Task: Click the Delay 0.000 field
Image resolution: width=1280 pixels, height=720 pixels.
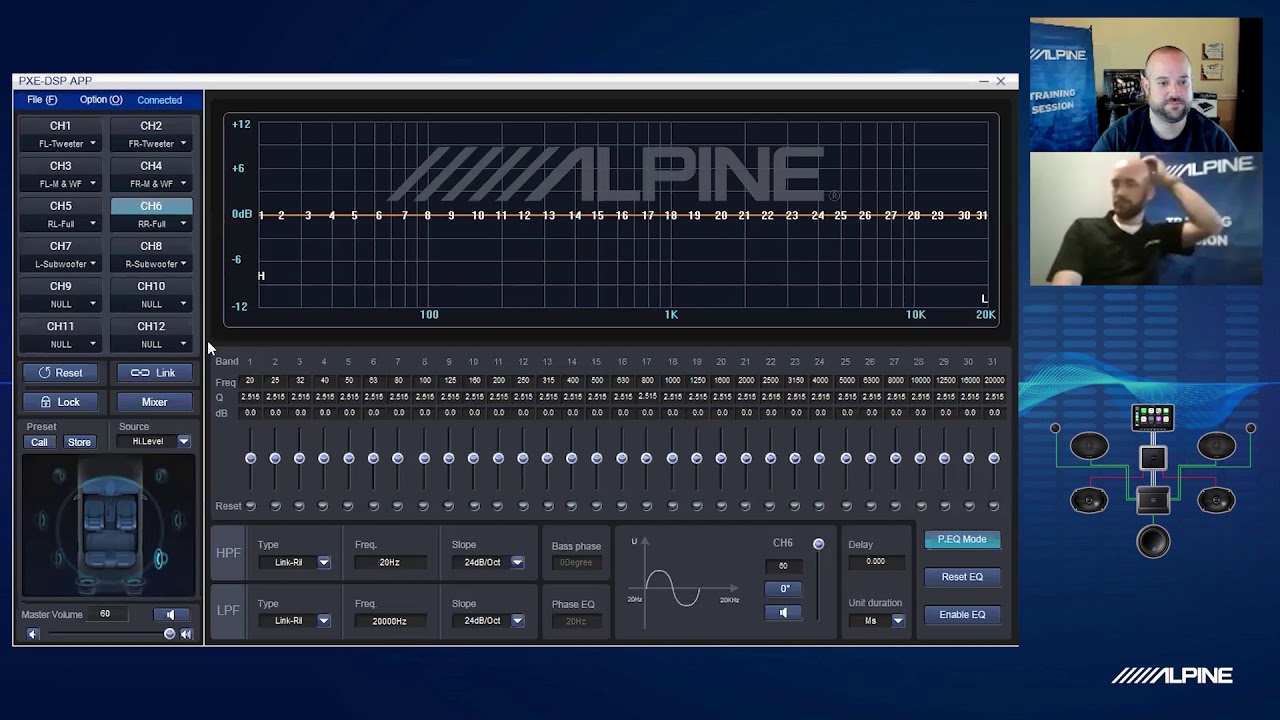Action: coord(875,562)
